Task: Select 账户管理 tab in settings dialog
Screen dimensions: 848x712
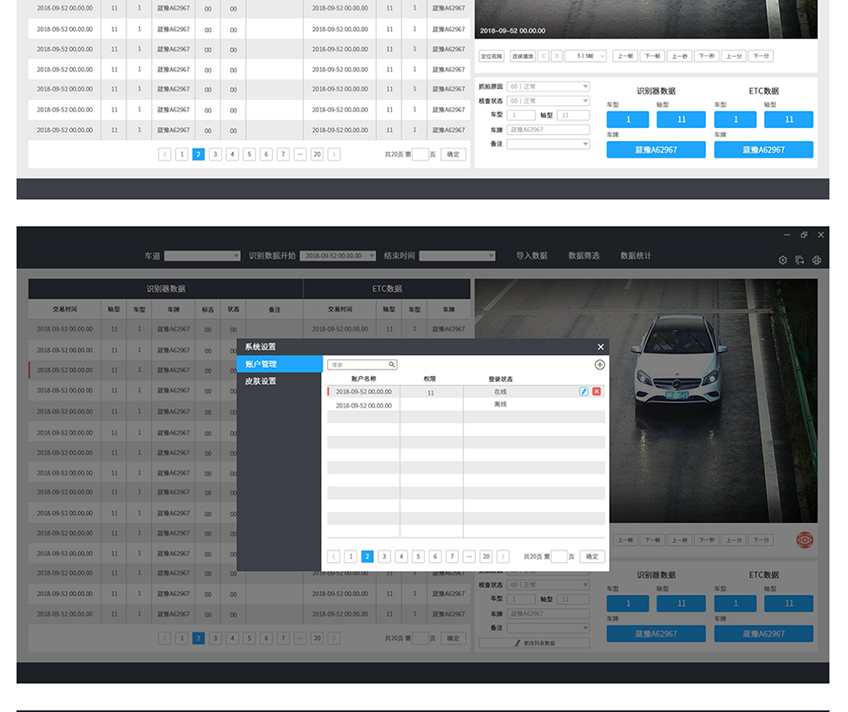Action: click(261, 364)
